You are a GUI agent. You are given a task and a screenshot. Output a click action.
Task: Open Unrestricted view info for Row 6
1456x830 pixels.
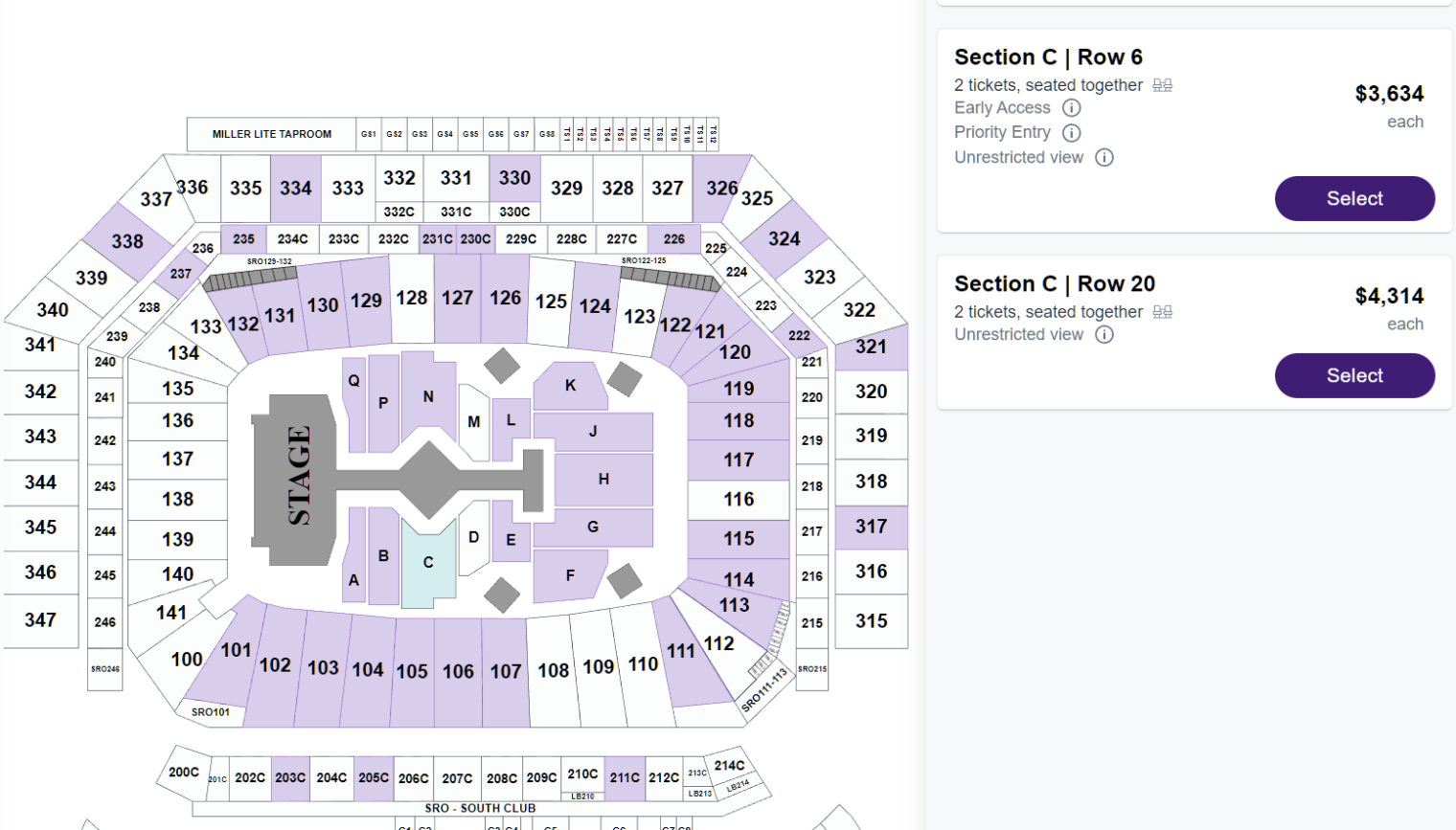coord(1104,158)
